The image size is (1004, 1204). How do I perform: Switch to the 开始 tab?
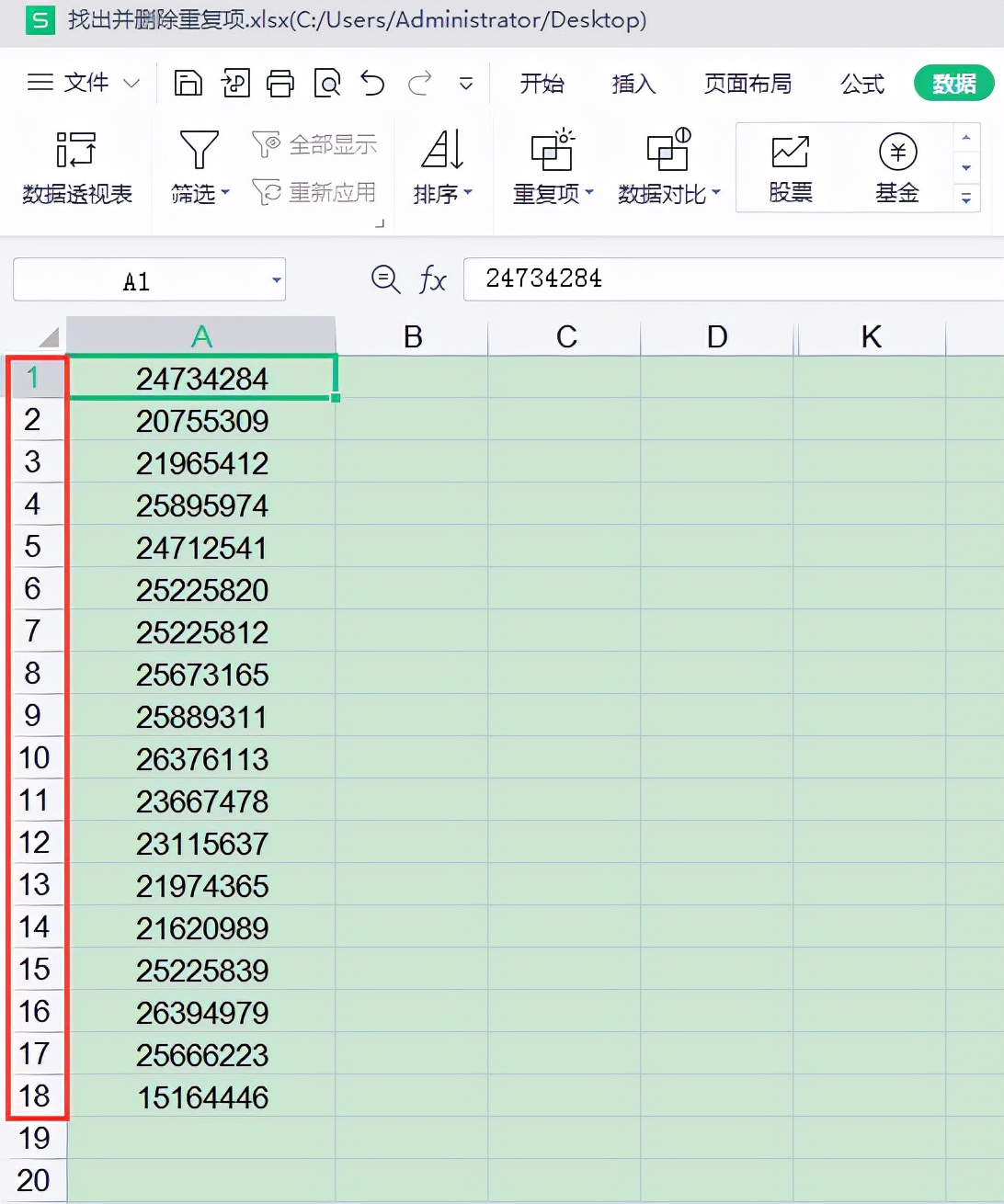click(542, 84)
